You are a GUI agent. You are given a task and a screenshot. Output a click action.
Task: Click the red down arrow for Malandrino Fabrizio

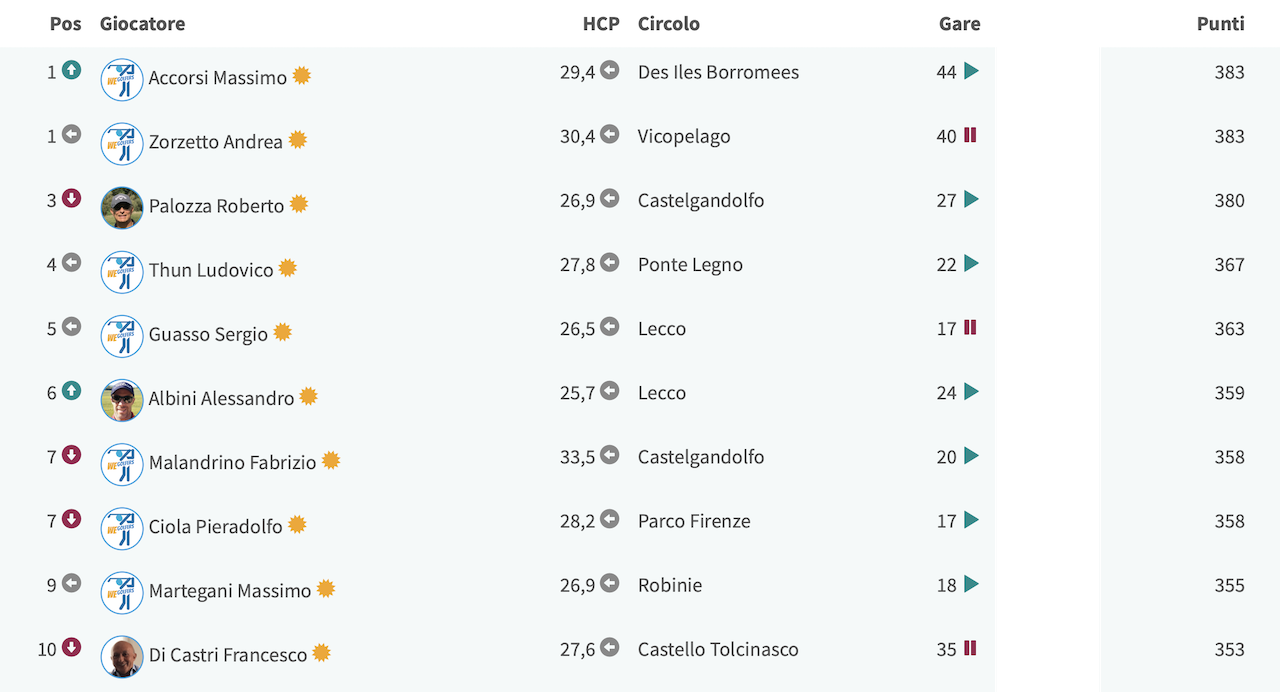pos(71,455)
